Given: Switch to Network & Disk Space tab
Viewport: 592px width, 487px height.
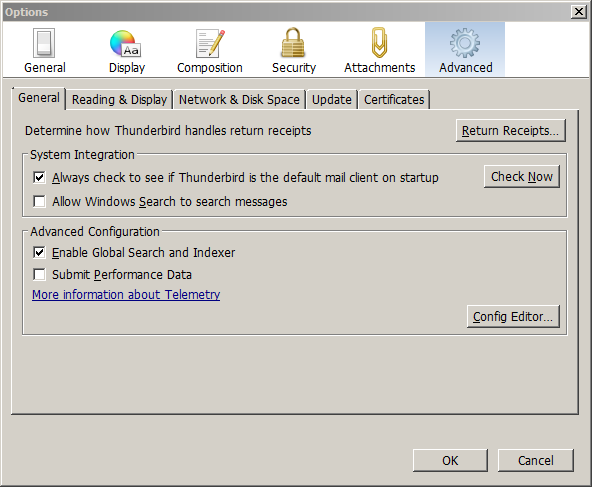Looking at the screenshot, I should [239, 100].
